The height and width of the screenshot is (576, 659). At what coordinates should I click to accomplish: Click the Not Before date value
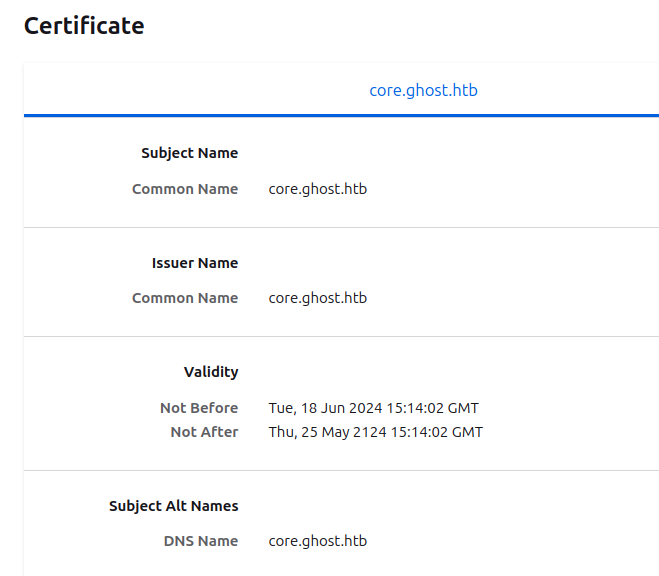click(x=374, y=408)
